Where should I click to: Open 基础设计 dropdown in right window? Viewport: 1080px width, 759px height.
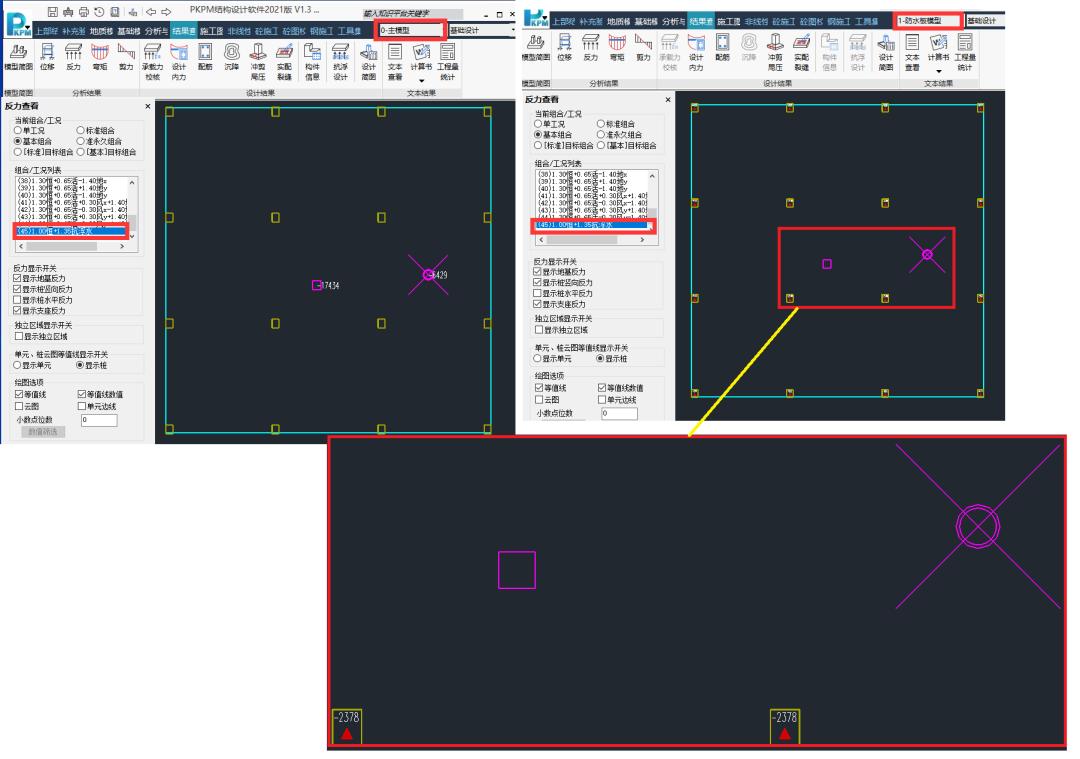pos(985,21)
